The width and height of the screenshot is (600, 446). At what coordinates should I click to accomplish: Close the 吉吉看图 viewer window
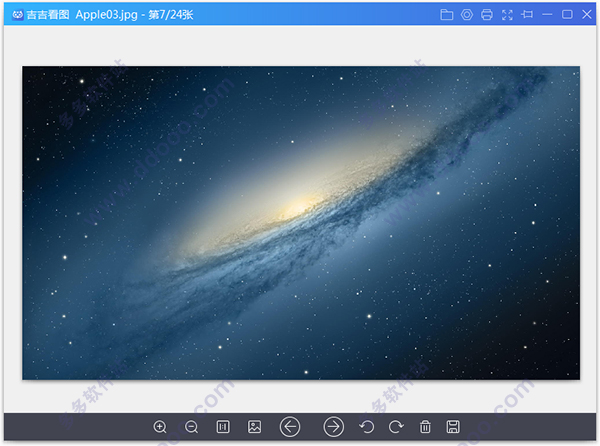pyautogui.click(x=587, y=15)
